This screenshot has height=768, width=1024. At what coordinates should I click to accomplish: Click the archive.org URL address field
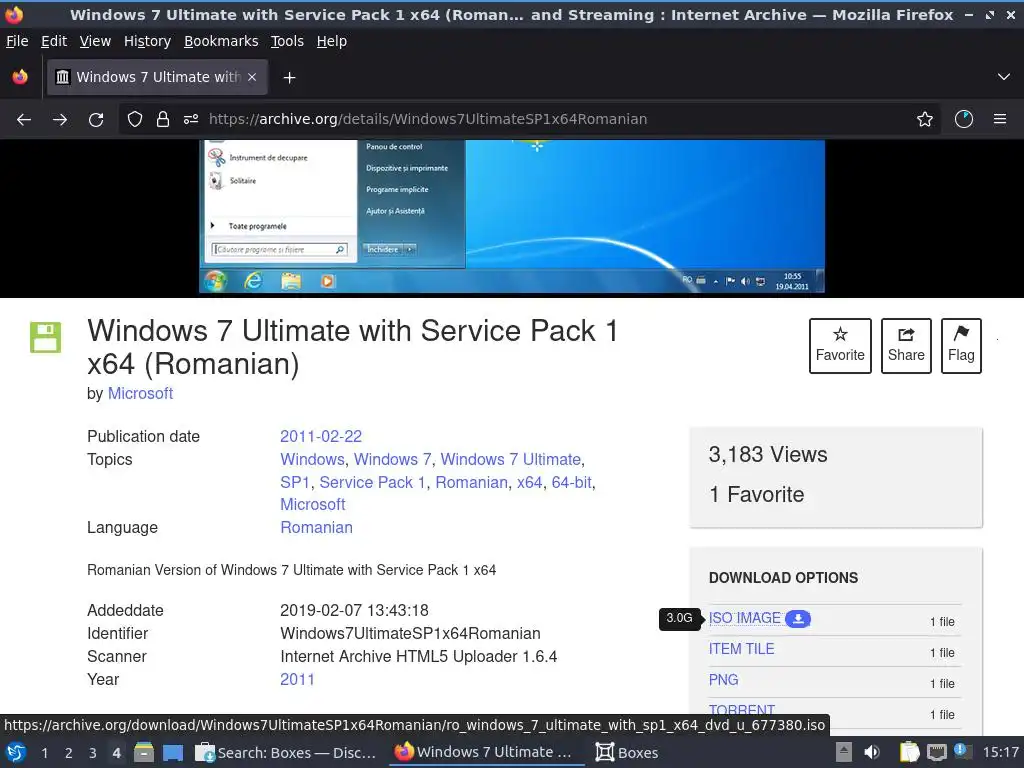(529, 119)
